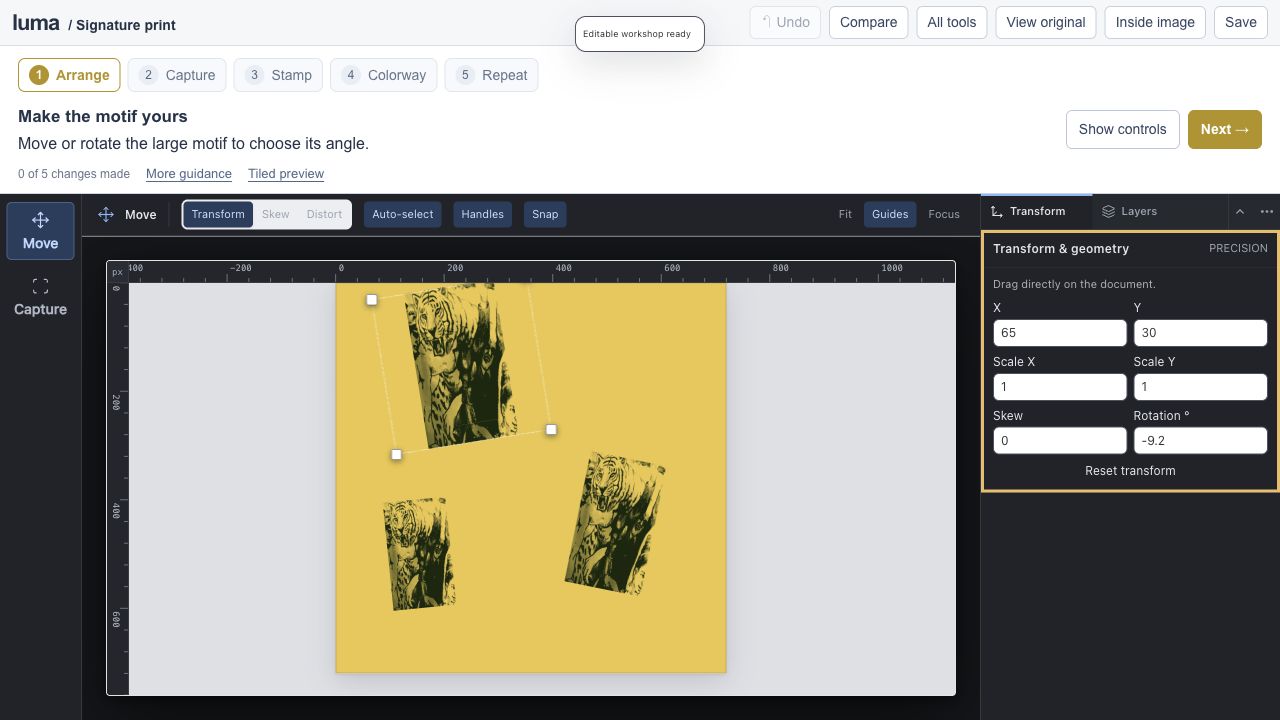1280x720 pixels.
Task: Click the Move crosshair icon in options bar
Action: (106, 214)
